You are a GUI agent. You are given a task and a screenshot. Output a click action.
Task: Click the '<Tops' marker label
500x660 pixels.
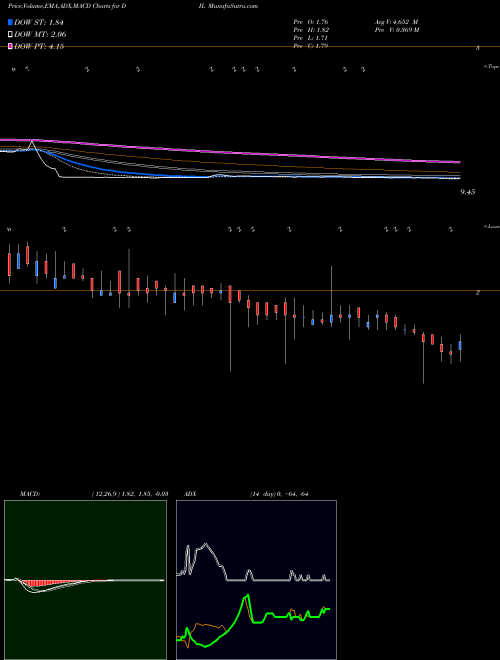point(492,67)
